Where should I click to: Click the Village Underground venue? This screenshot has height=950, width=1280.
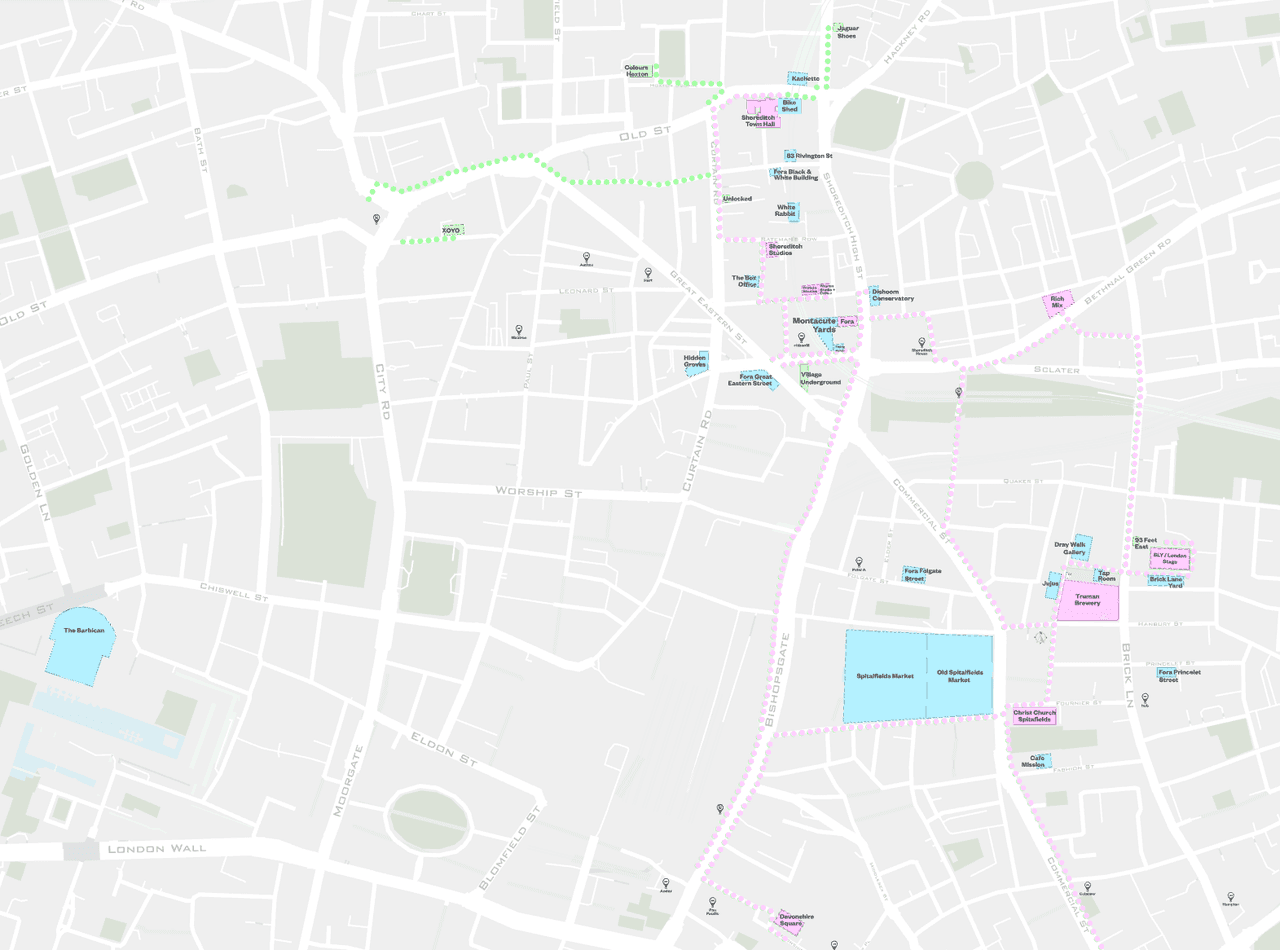(x=821, y=378)
